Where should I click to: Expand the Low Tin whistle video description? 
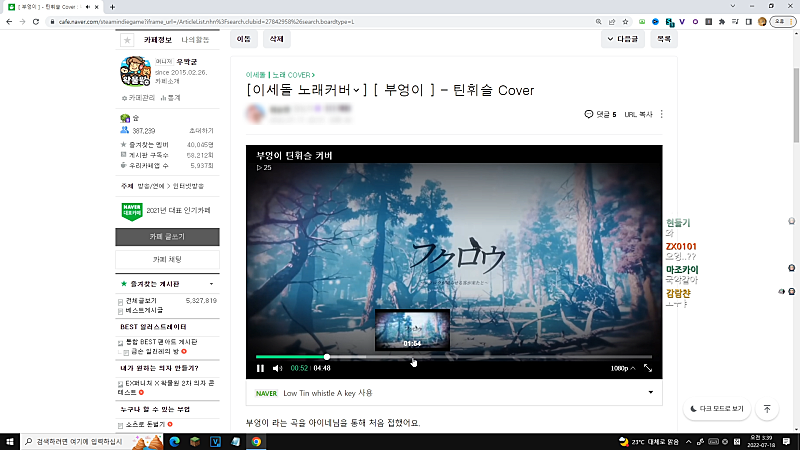pos(651,393)
